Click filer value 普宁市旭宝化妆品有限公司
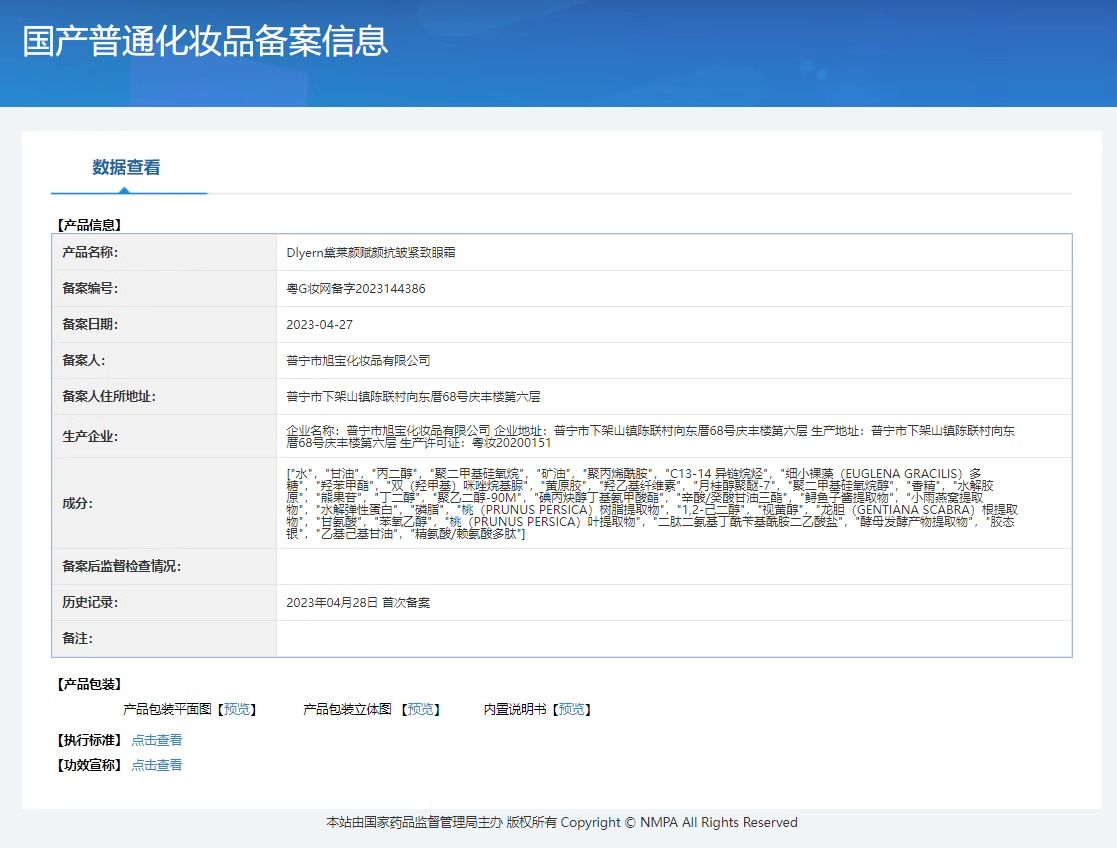This screenshot has height=848, width=1117. (358, 361)
